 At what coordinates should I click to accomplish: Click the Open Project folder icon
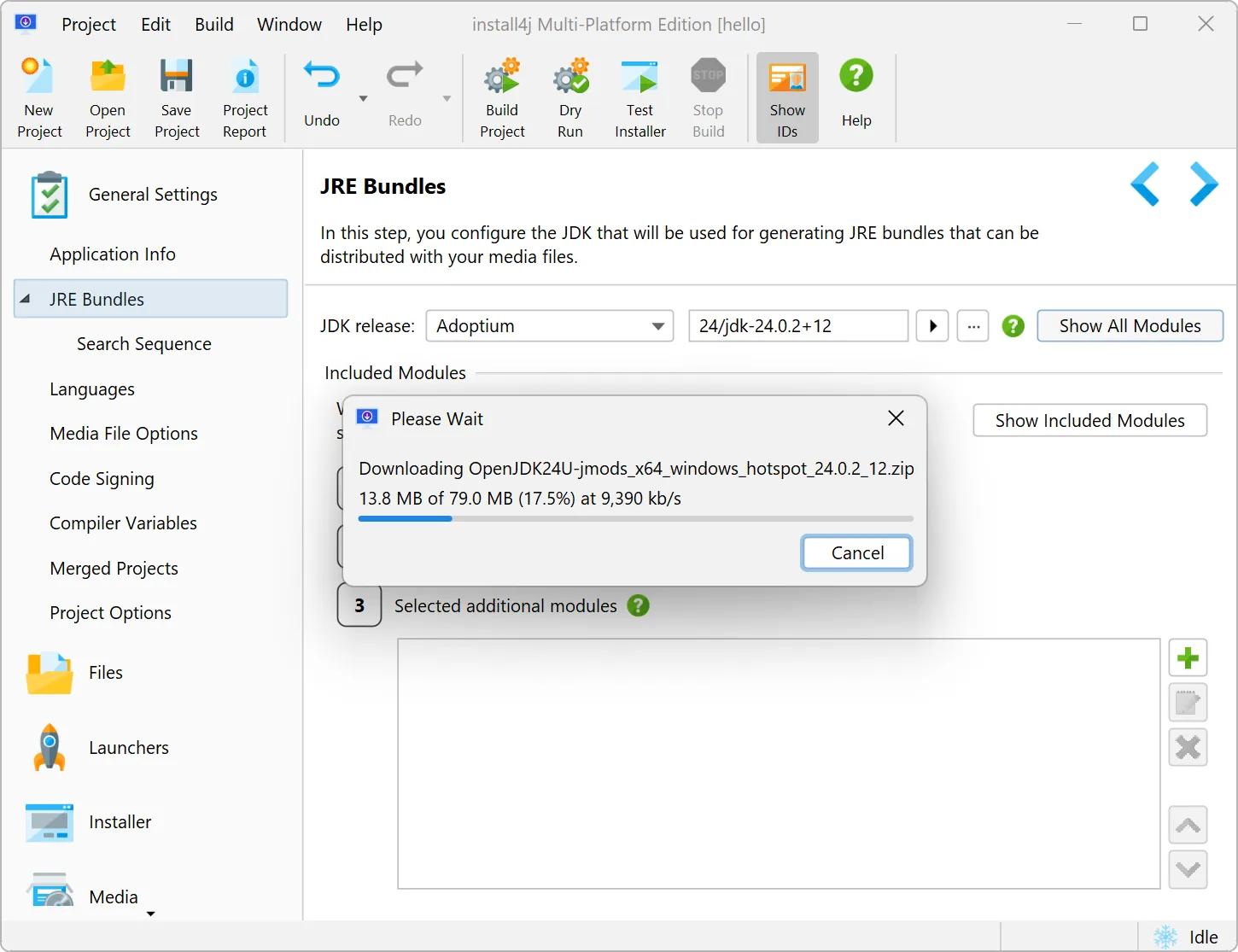pos(108,77)
